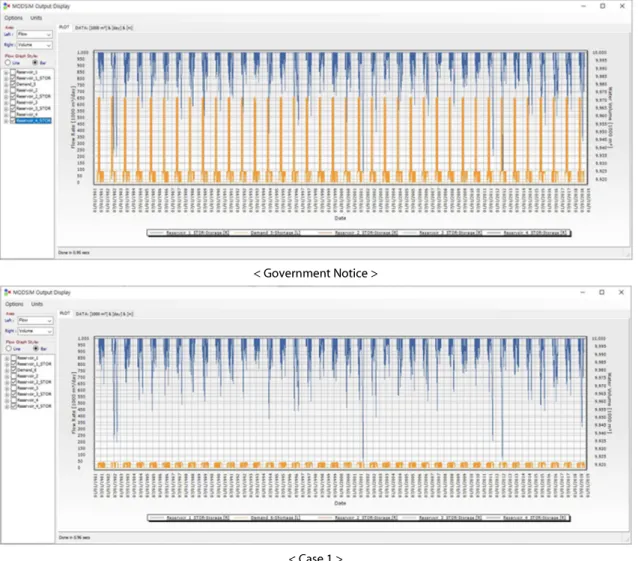
Task: Expand Reservoir_1_STOR tree node in Case 1 window
Action: pyautogui.click(x=7, y=364)
